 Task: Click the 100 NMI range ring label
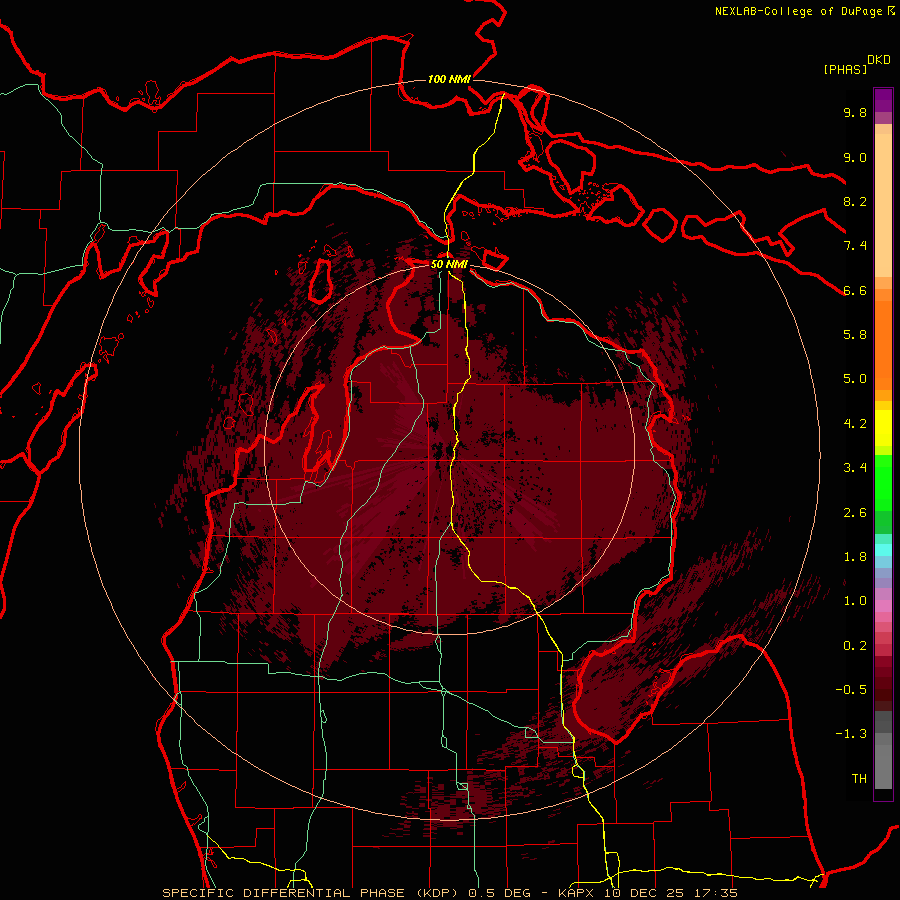tap(449, 79)
